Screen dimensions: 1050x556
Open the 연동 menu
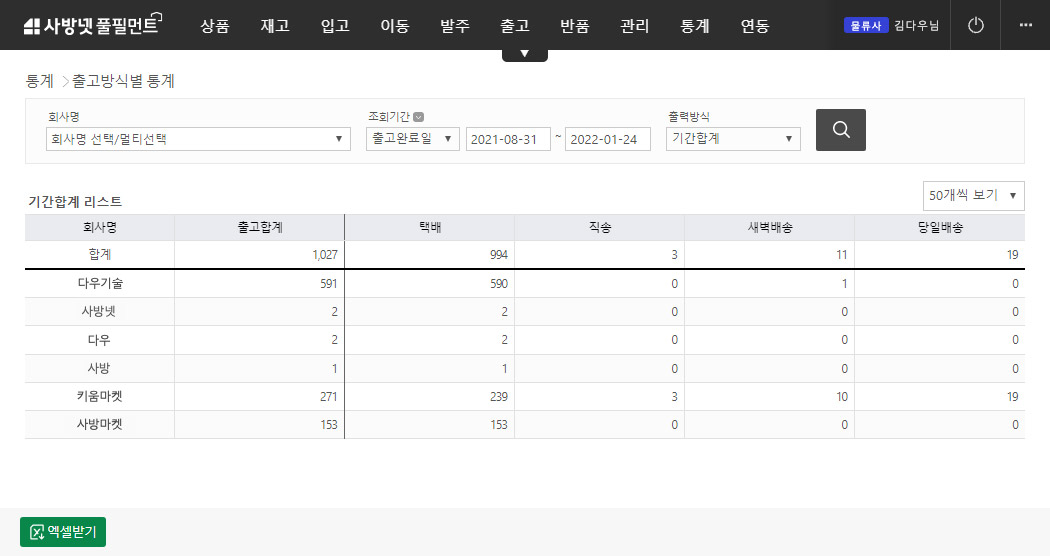754,26
